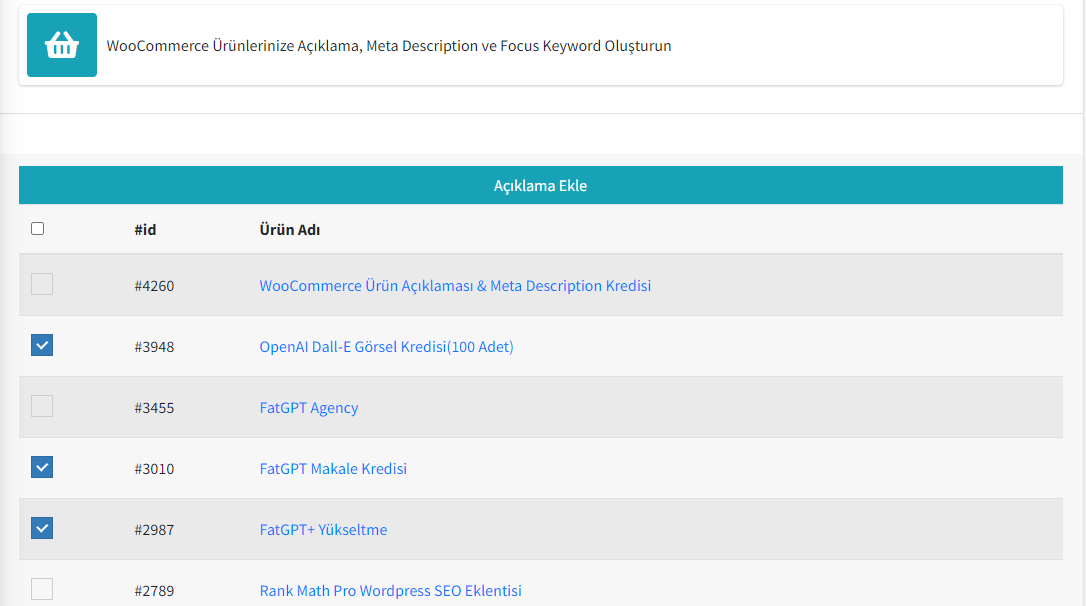Open the FatGPT+ Yükseltme link
Screen dimensions: 1086x606
click(x=323, y=529)
